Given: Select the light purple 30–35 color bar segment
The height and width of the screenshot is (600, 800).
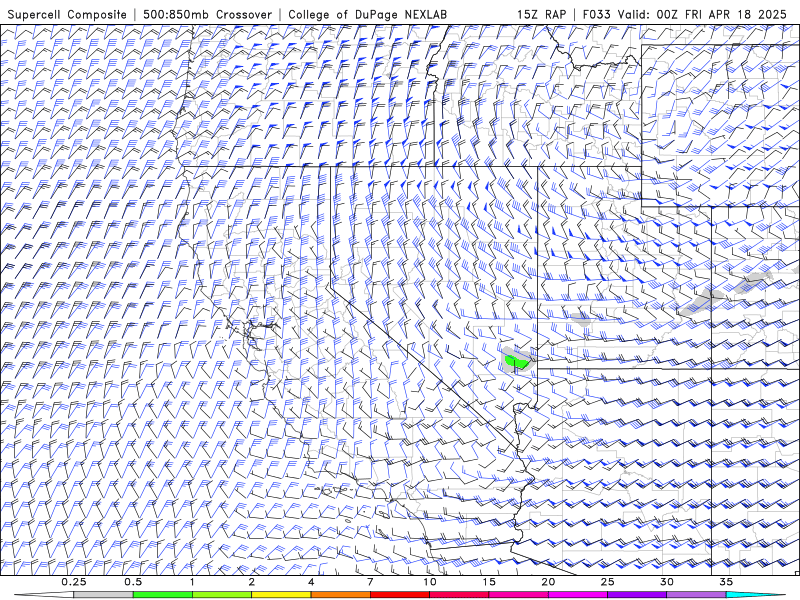Looking at the screenshot, I should 696,595.
